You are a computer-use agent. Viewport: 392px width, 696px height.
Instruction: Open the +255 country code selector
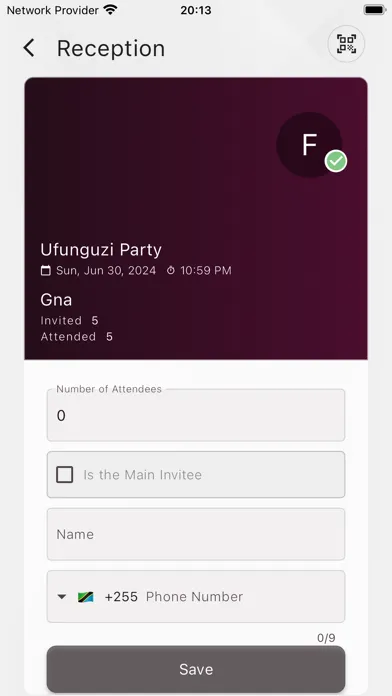(121, 597)
